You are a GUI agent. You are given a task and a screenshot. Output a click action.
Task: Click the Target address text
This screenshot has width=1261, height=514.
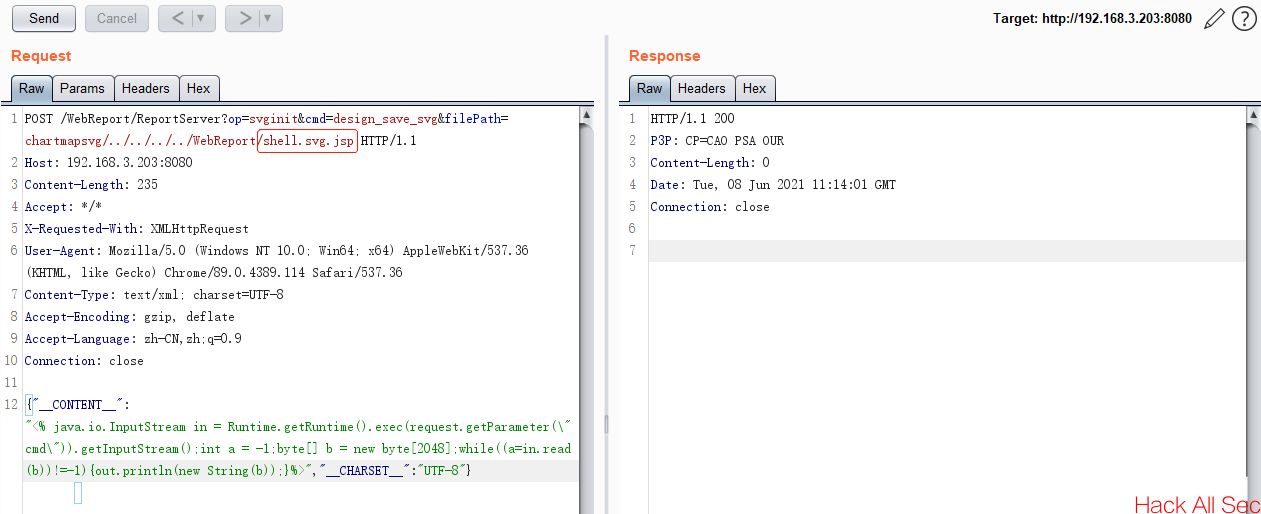tap(1092, 18)
